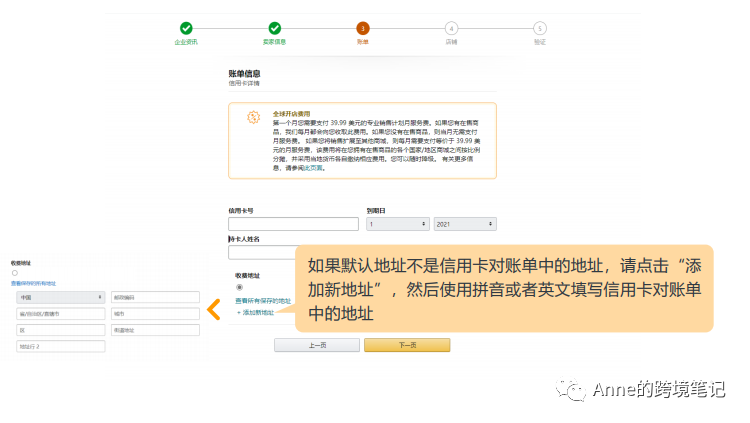
Task: Open 查看保存的所有地址 link in left panel
Action: pos(33,283)
